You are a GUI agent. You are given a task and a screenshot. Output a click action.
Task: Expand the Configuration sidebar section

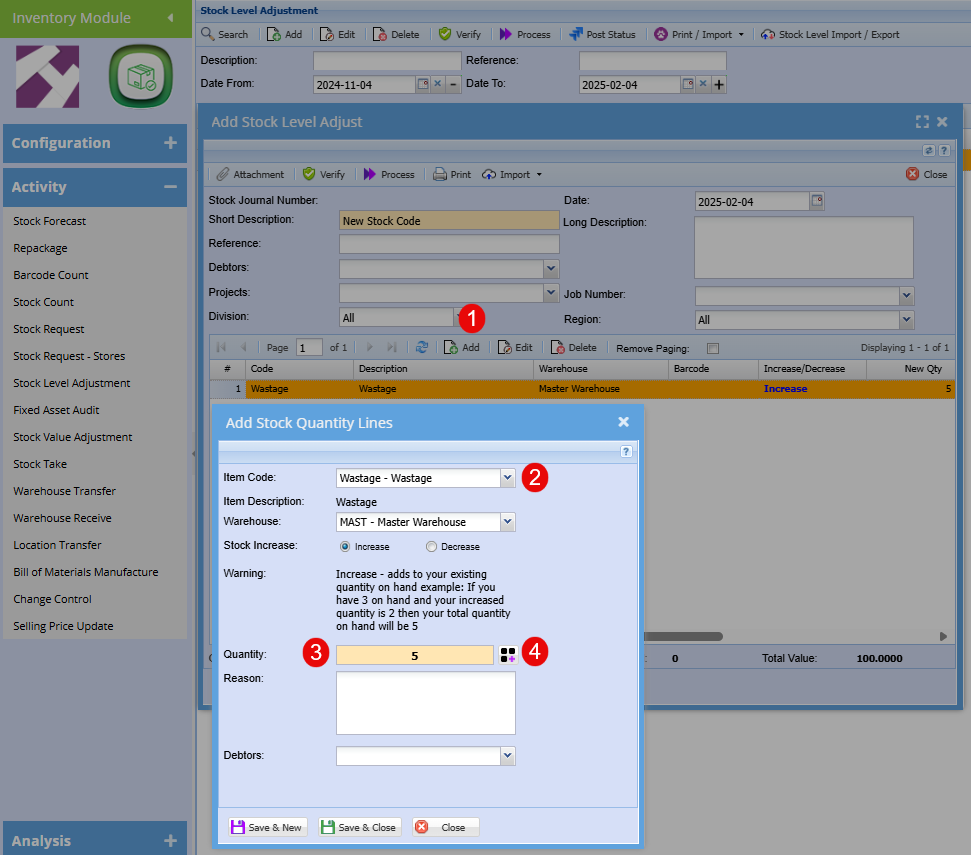click(x=95, y=143)
